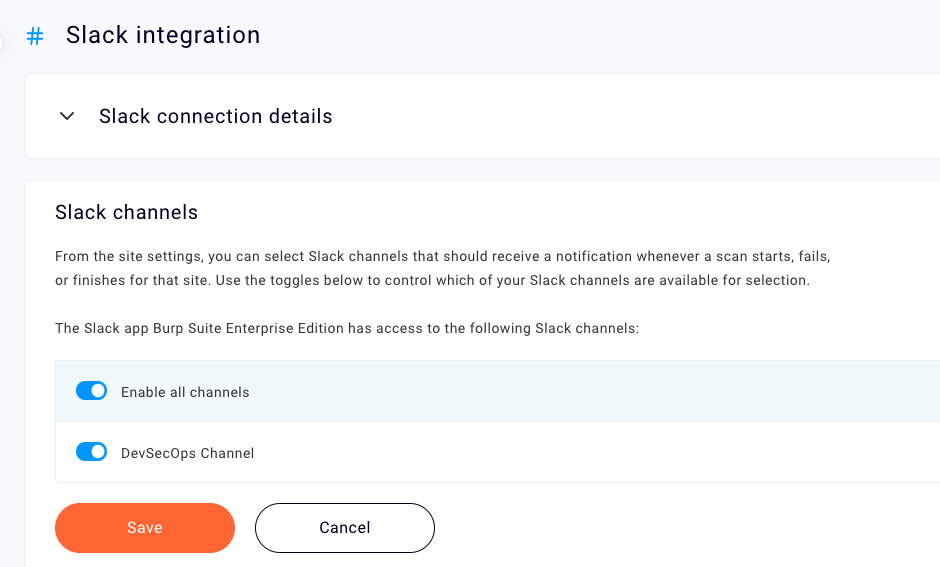
Task: Click the white knob of the Enable all channels switch
Action: tap(98, 391)
